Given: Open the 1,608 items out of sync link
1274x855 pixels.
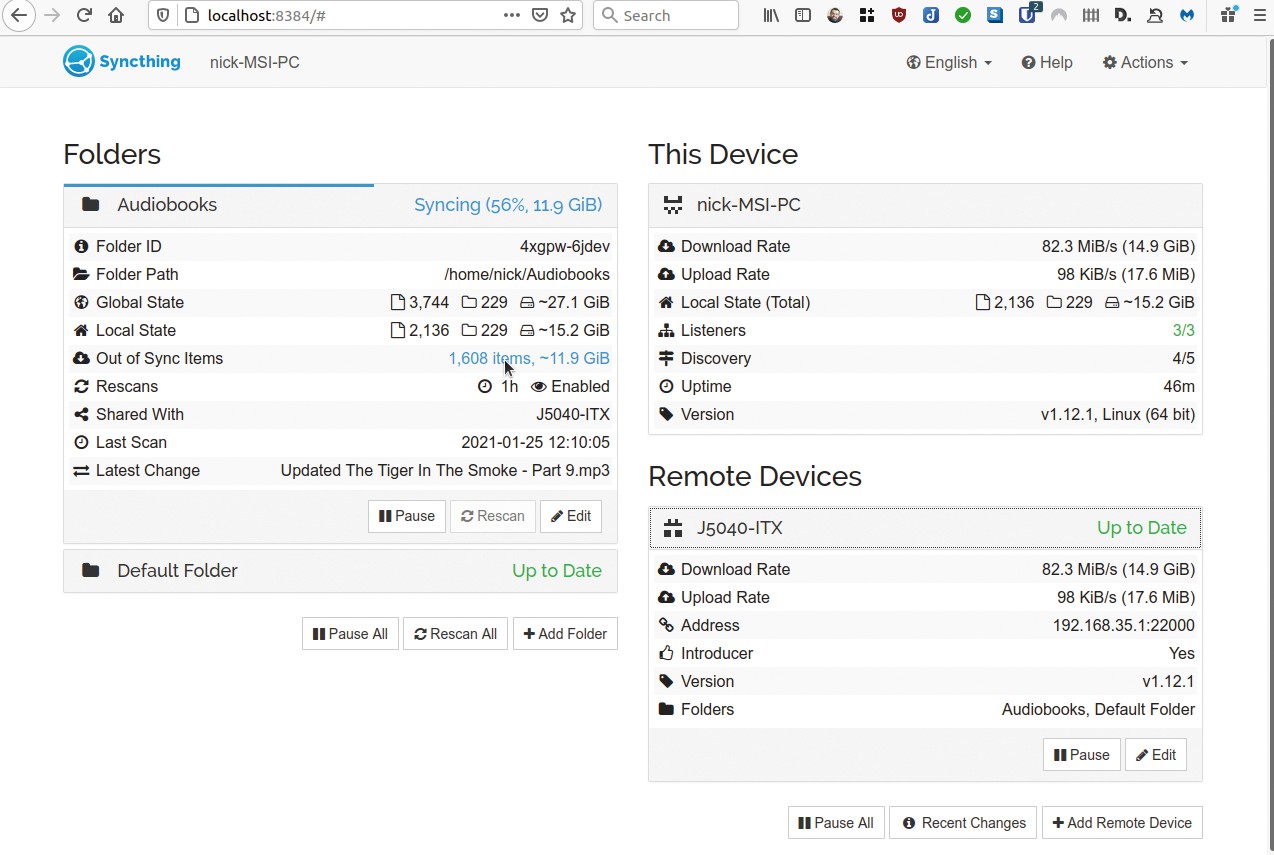Looking at the screenshot, I should 529,358.
